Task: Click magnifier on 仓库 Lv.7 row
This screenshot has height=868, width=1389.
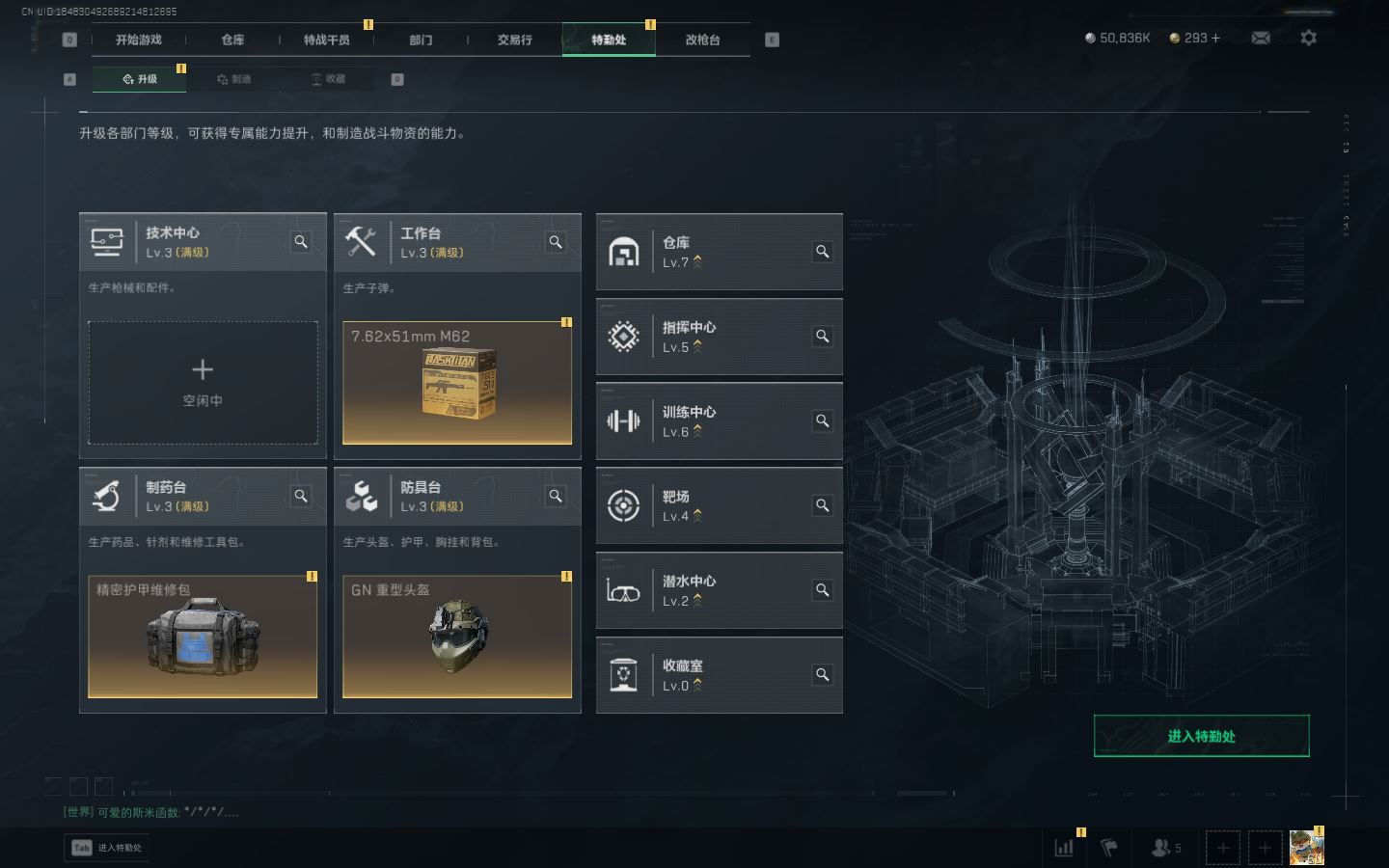Action: coord(823,252)
